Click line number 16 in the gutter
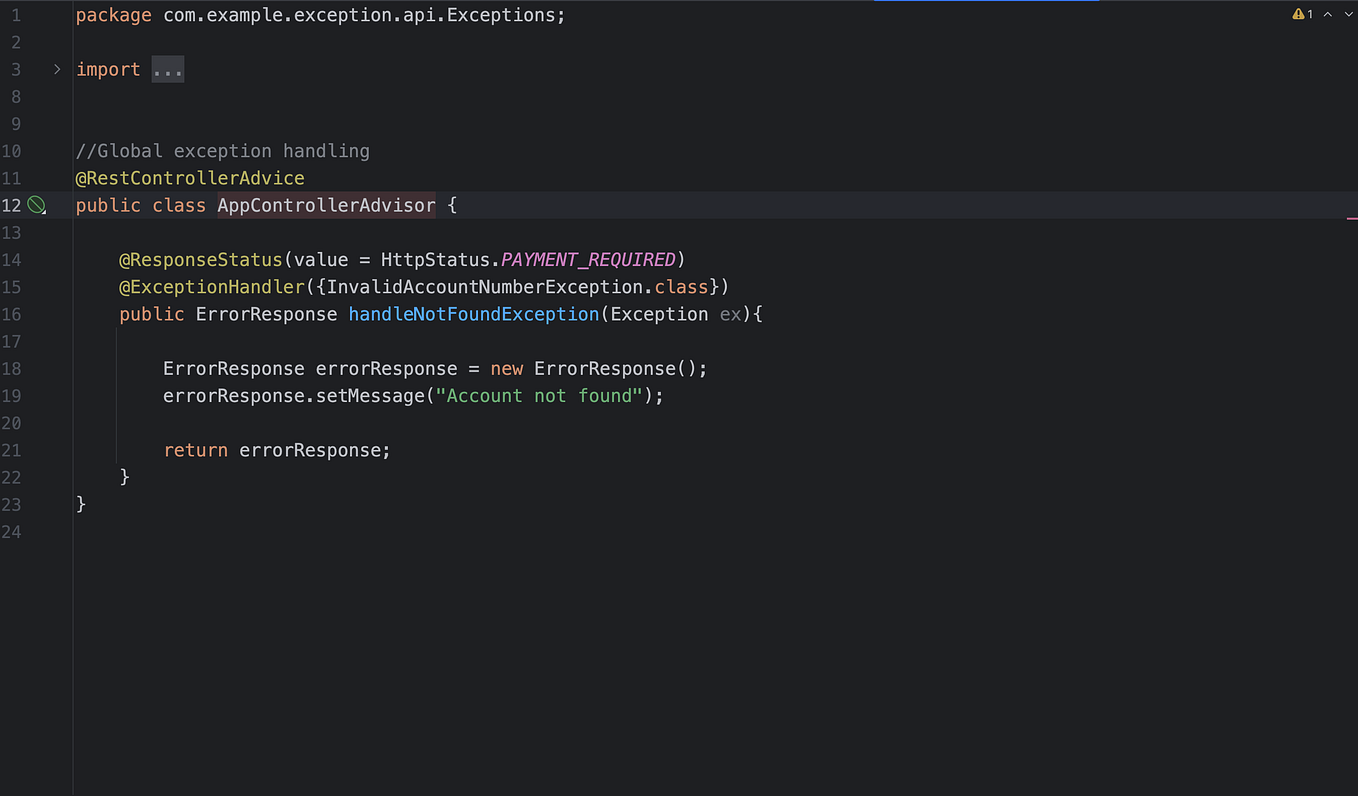This screenshot has height=796, width=1358. coord(11,314)
